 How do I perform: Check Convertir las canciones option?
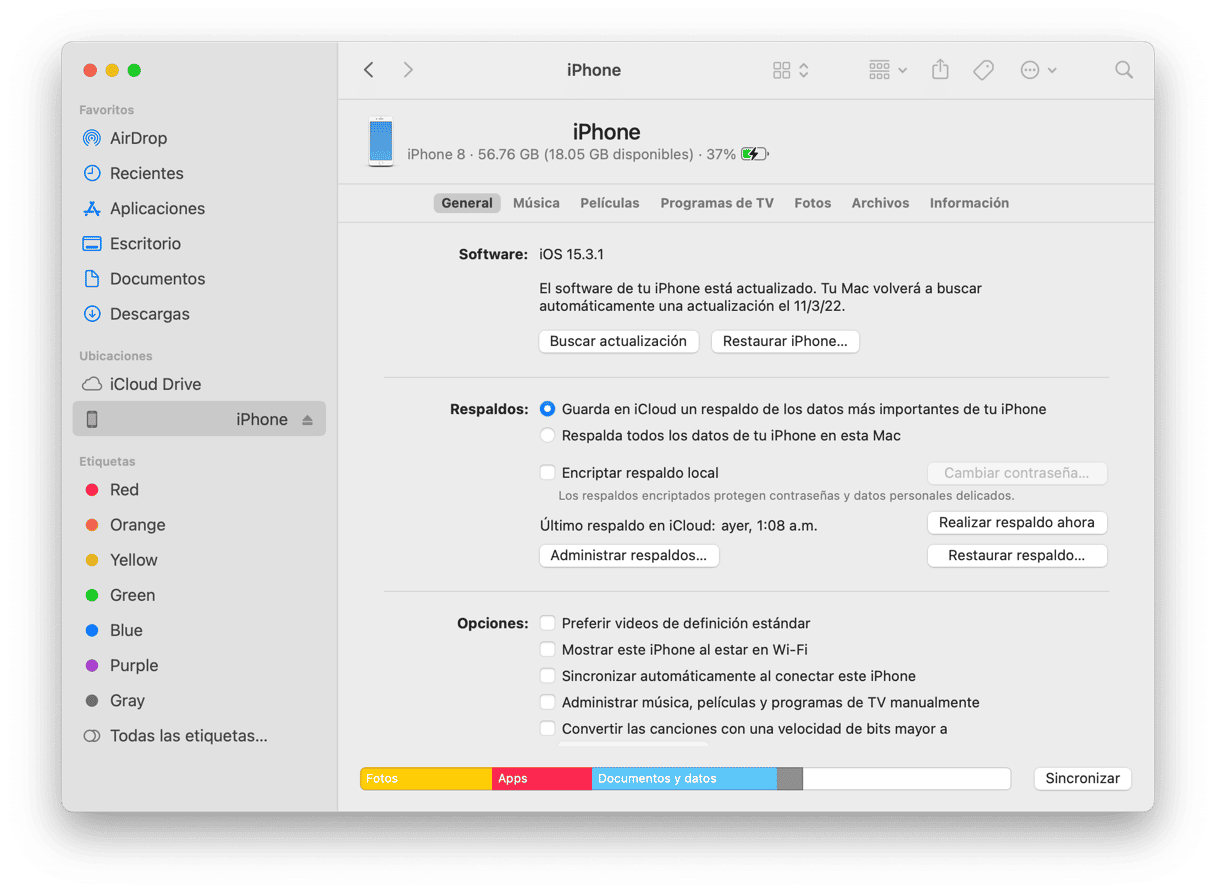click(547, 729)
